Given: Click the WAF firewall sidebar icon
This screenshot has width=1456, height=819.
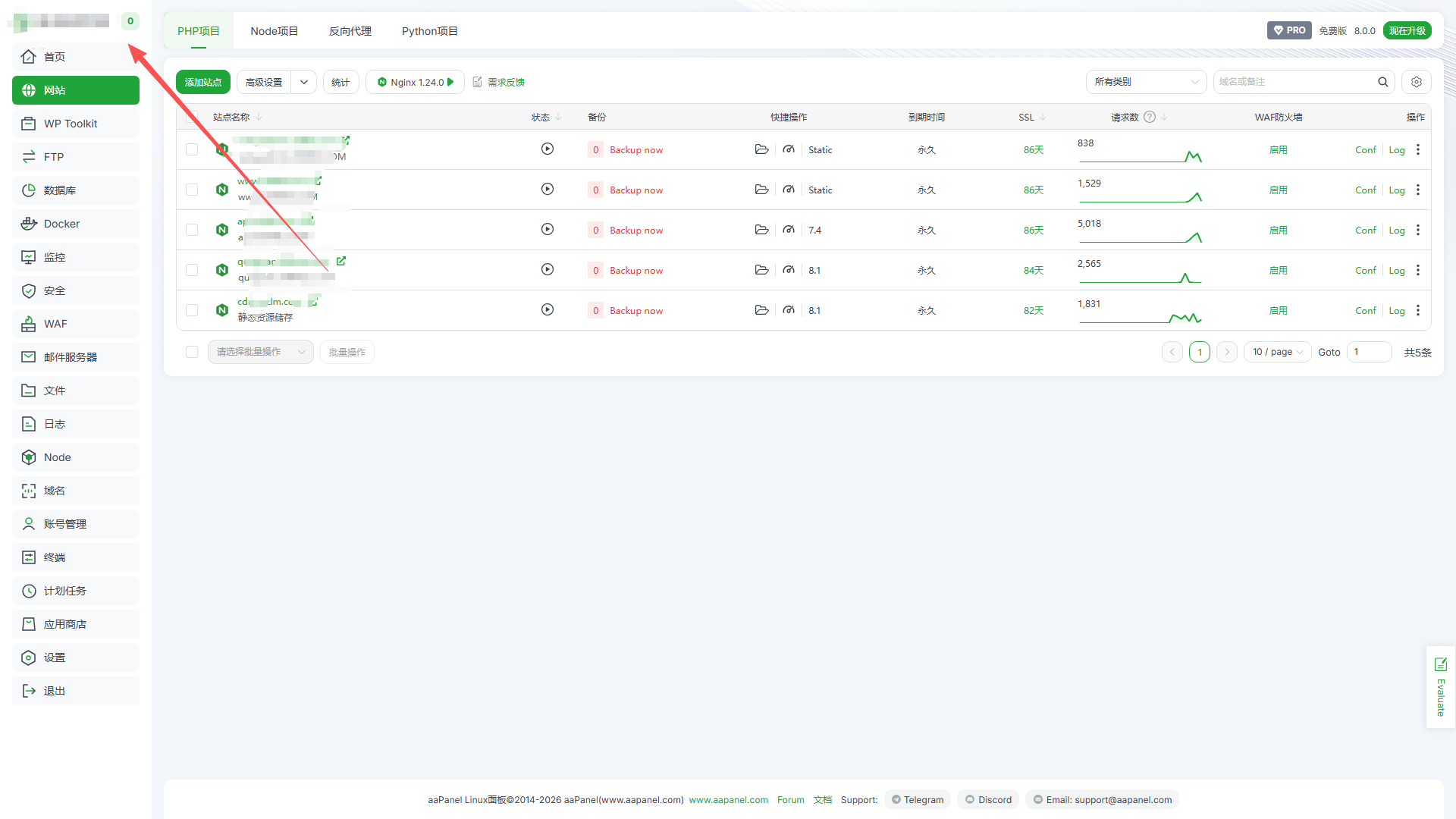Looking at the screenshot, I should [29, 324].
